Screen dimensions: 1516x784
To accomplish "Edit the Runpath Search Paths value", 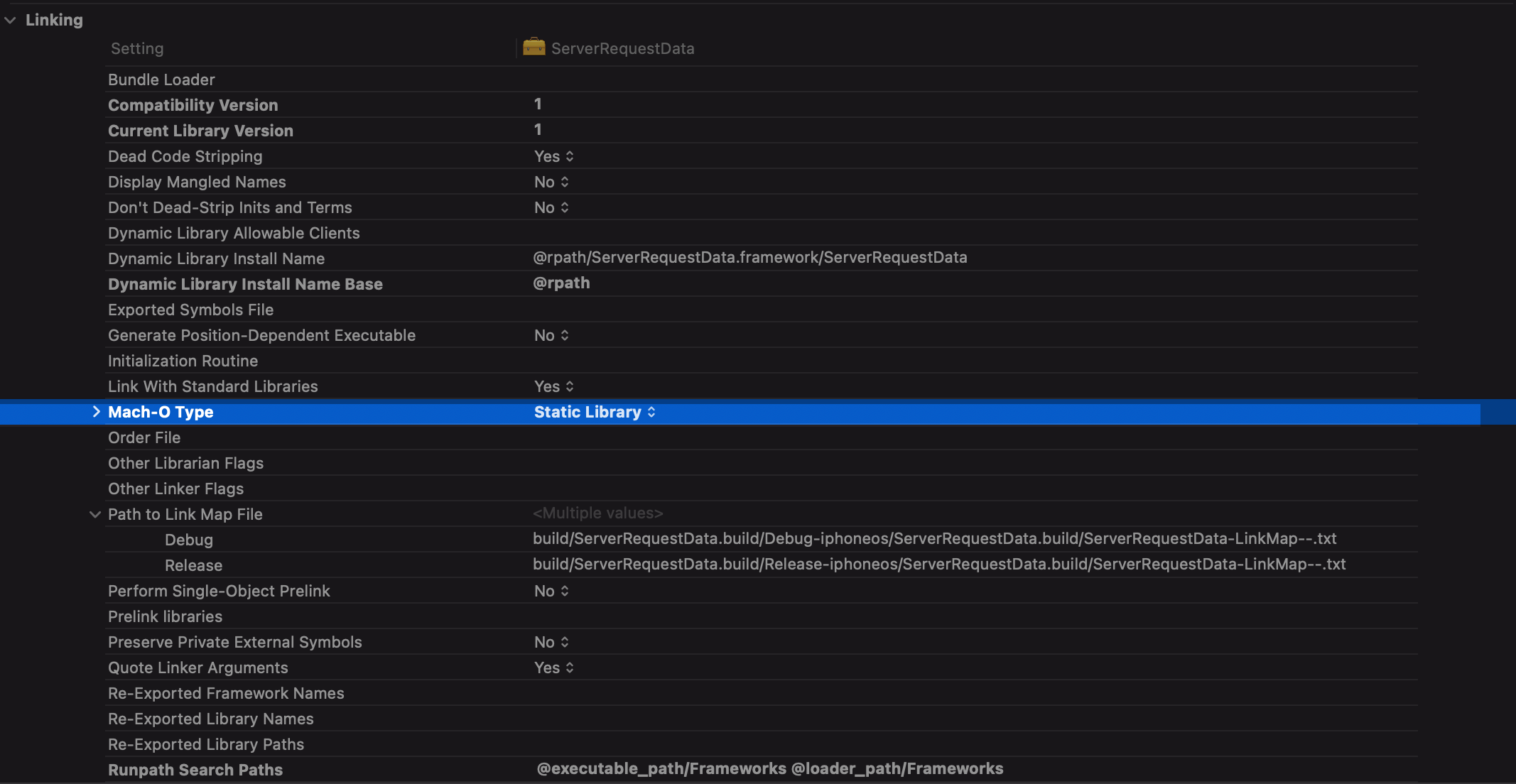I will point(769,769).
